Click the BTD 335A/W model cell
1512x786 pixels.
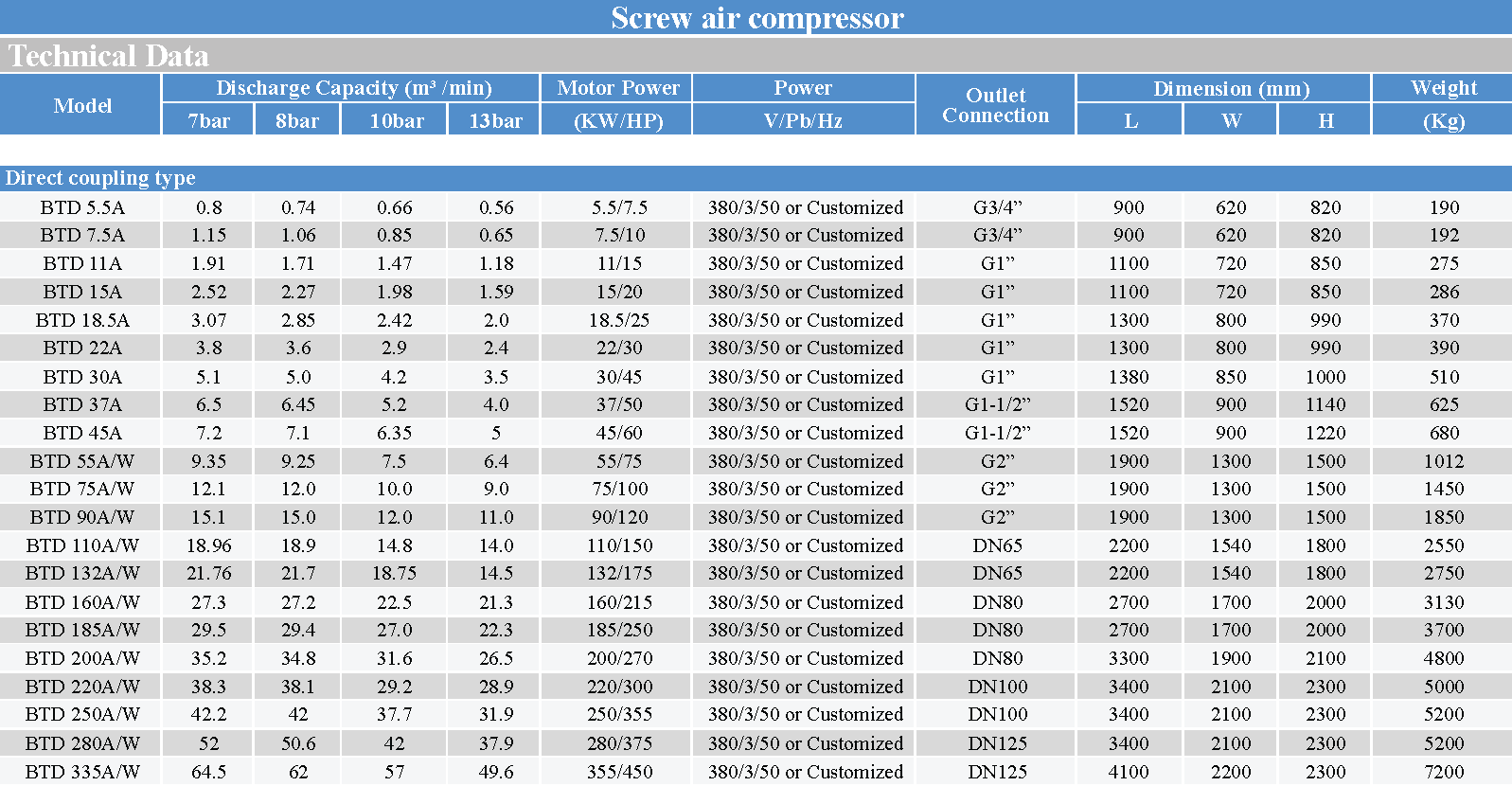tap(82, 772)
